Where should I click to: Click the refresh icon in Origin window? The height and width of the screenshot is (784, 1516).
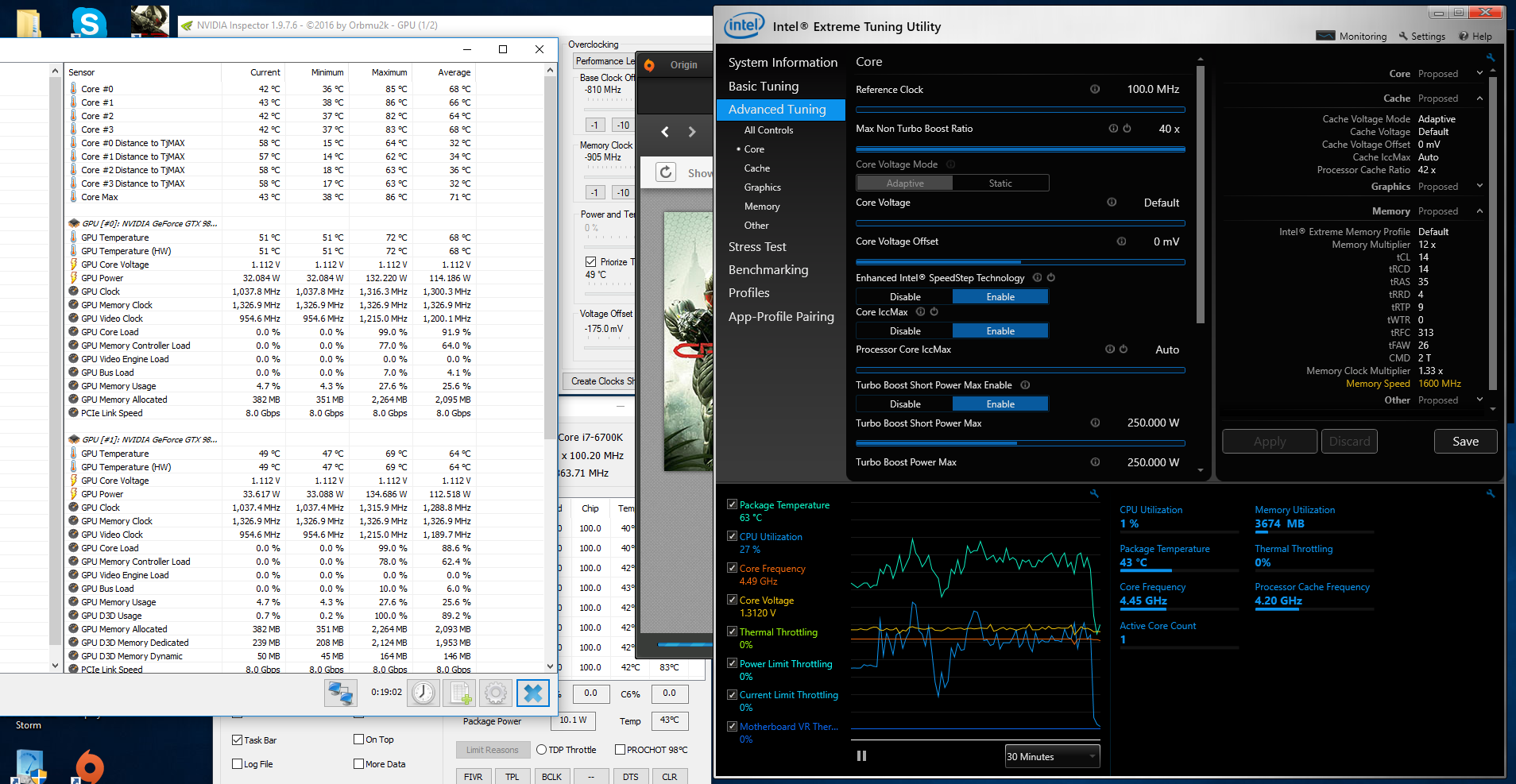pyautogui.click(x=666, y=172)
